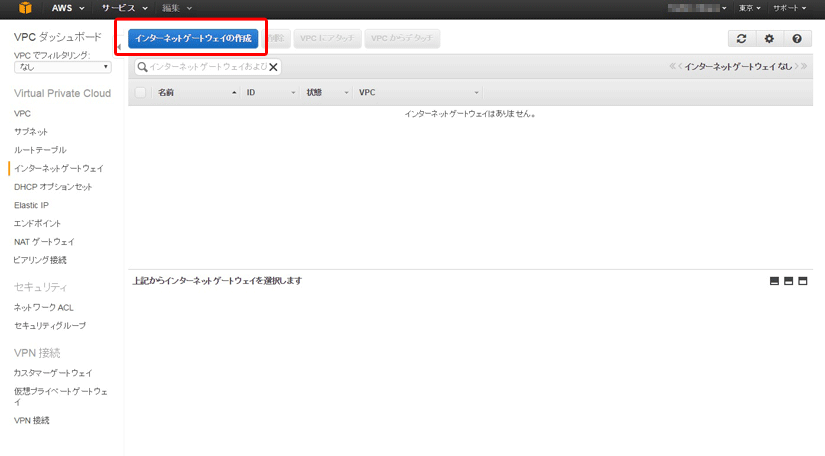
Task: Tick the select-all checkbox in the table header
Action: 140,92
